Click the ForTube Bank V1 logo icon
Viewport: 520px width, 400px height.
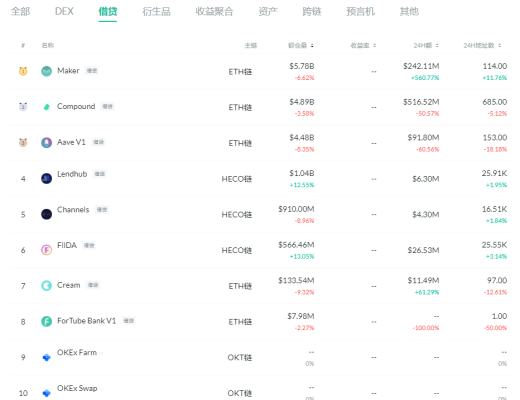[46, 321]
